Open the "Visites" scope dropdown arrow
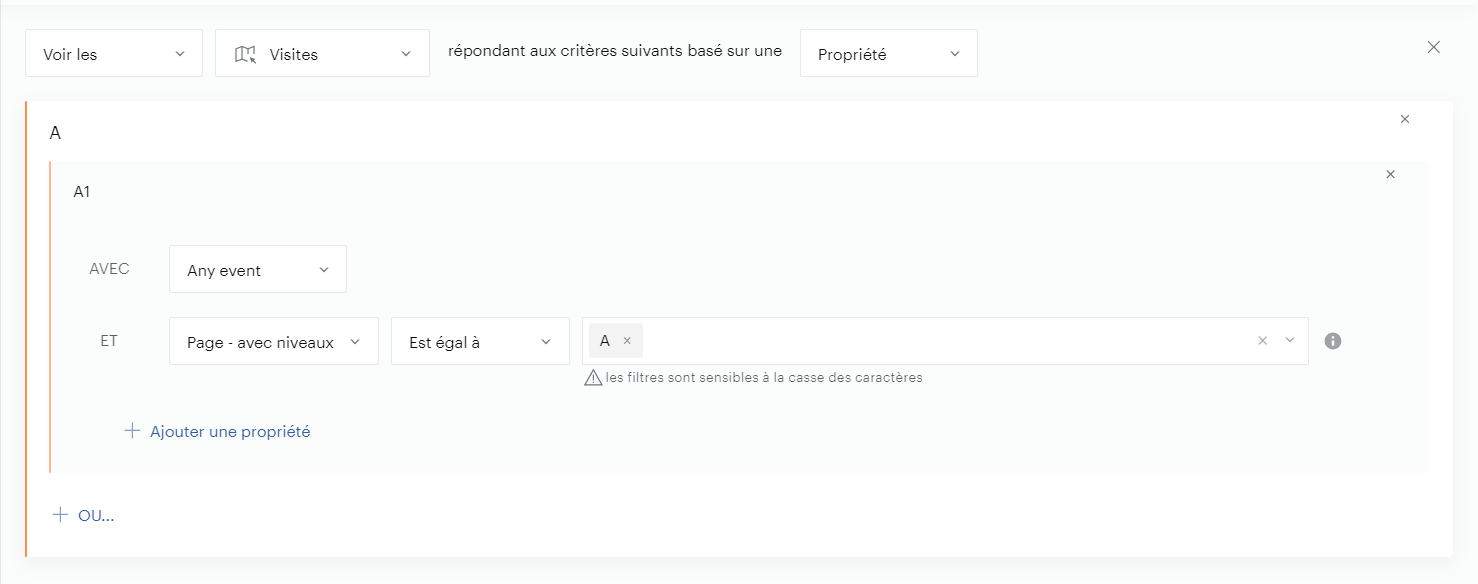 tap(406, 54)
